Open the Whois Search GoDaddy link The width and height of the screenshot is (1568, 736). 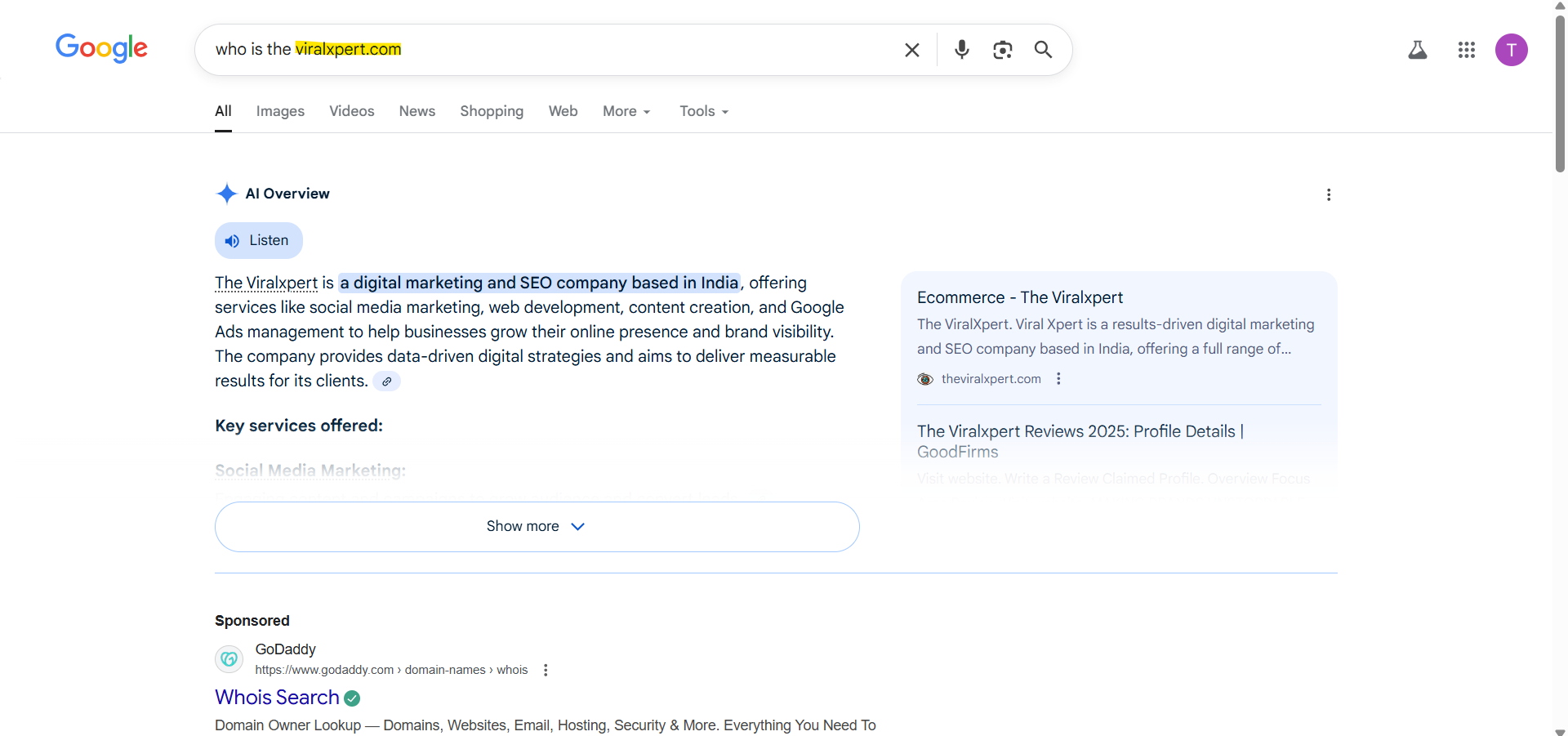coord(277,698)
